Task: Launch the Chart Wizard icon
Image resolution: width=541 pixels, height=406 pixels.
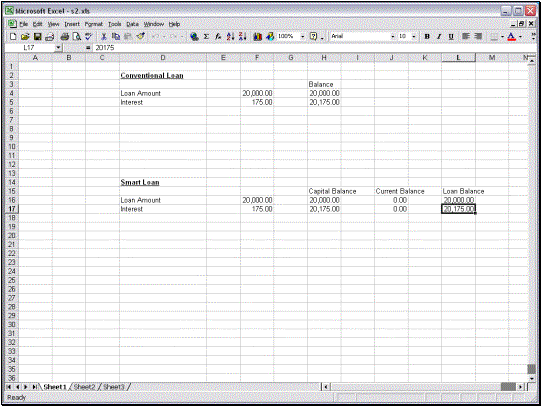Action: (257, 36)
